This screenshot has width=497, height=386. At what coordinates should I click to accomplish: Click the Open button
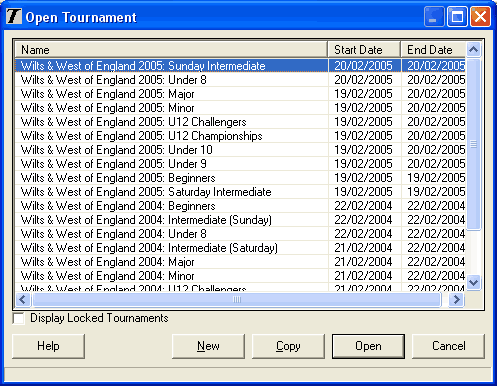point(368,346)
